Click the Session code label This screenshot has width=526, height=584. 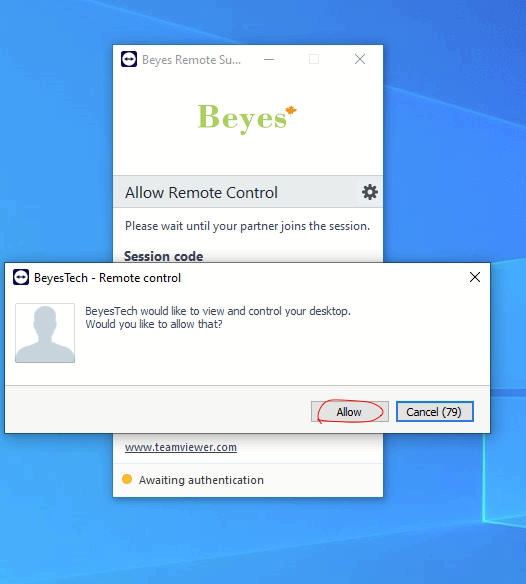pos(164,256)
